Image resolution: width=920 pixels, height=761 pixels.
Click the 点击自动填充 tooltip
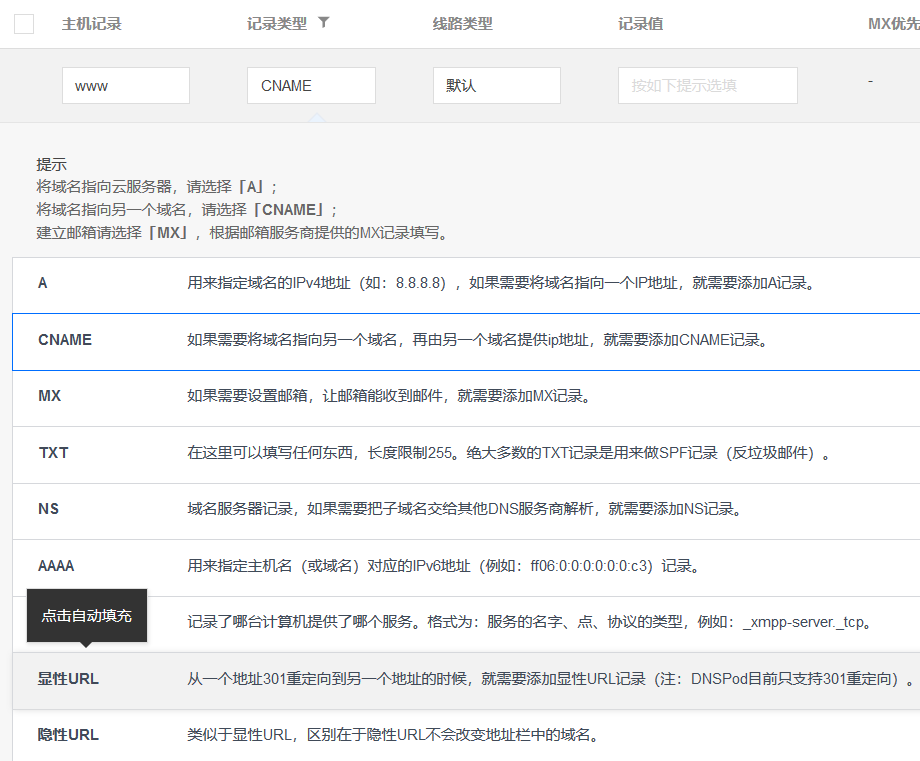(x=86, y=616)
